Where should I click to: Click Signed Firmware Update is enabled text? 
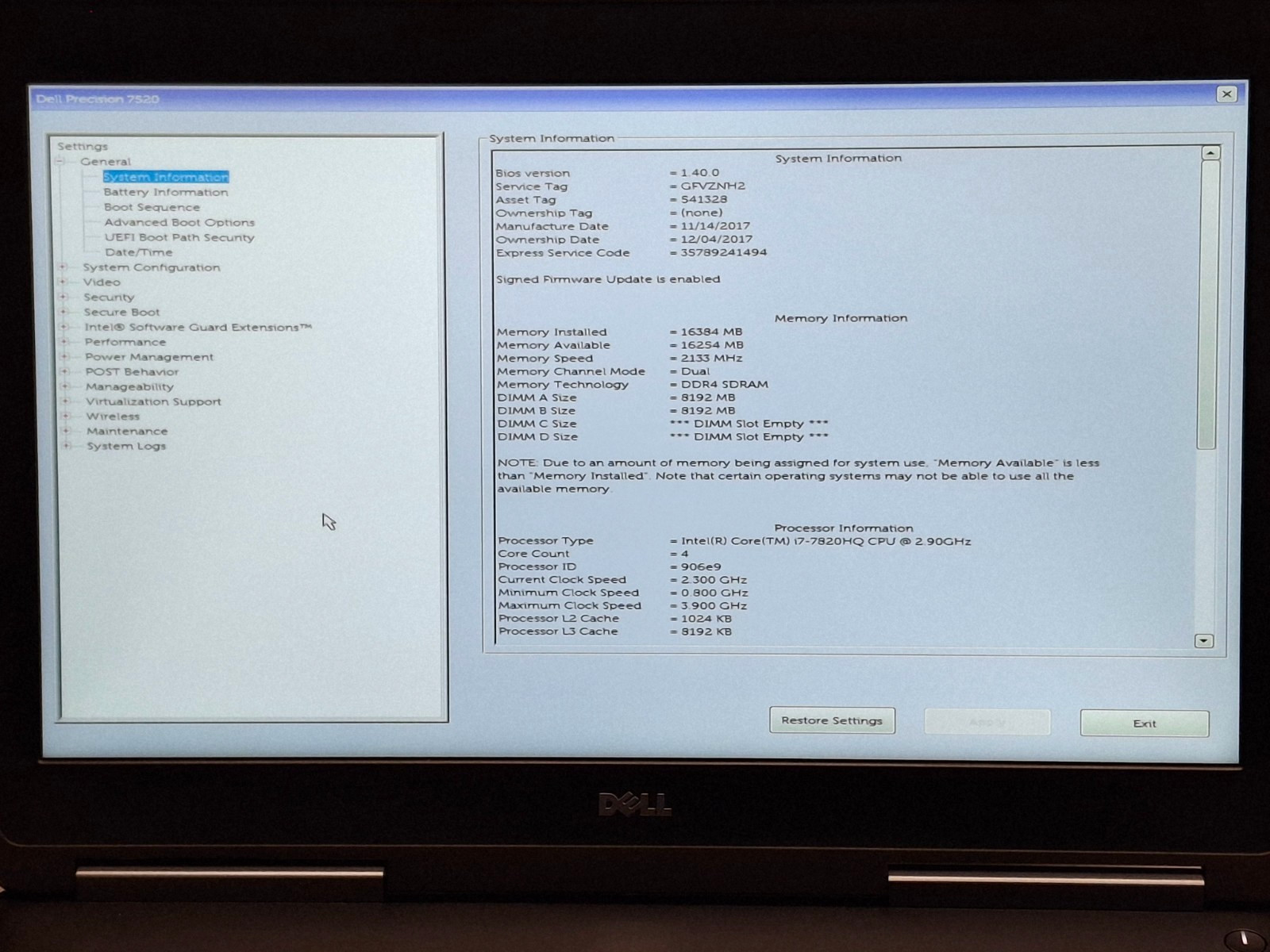point(608,279)
